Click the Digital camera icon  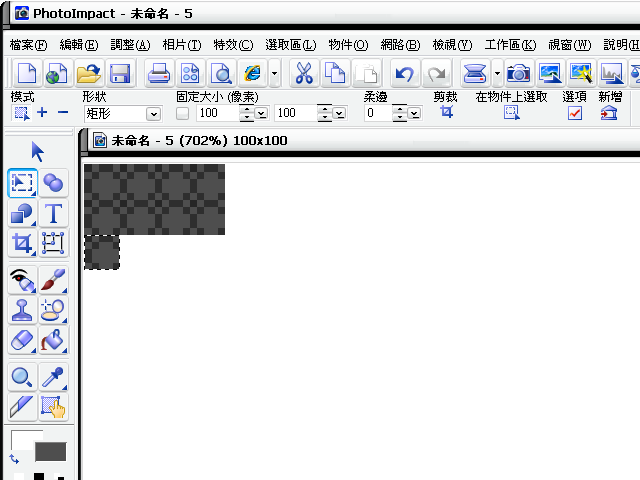[x=518, y=73]
